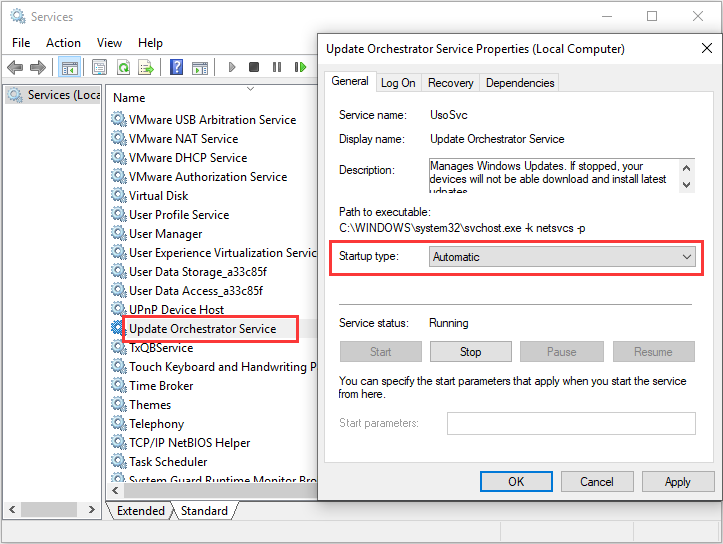Click the Start Service play icon

tap(232, 67)
